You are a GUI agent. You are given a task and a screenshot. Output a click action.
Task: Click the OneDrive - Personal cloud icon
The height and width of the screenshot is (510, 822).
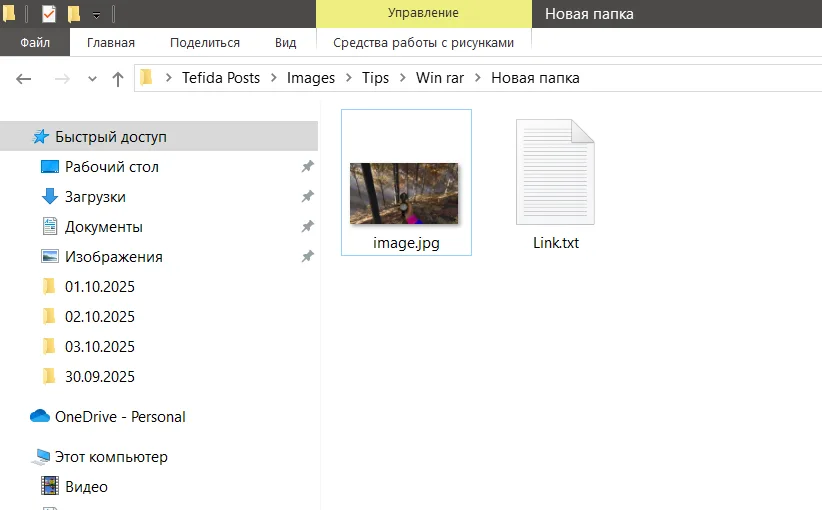40,416
